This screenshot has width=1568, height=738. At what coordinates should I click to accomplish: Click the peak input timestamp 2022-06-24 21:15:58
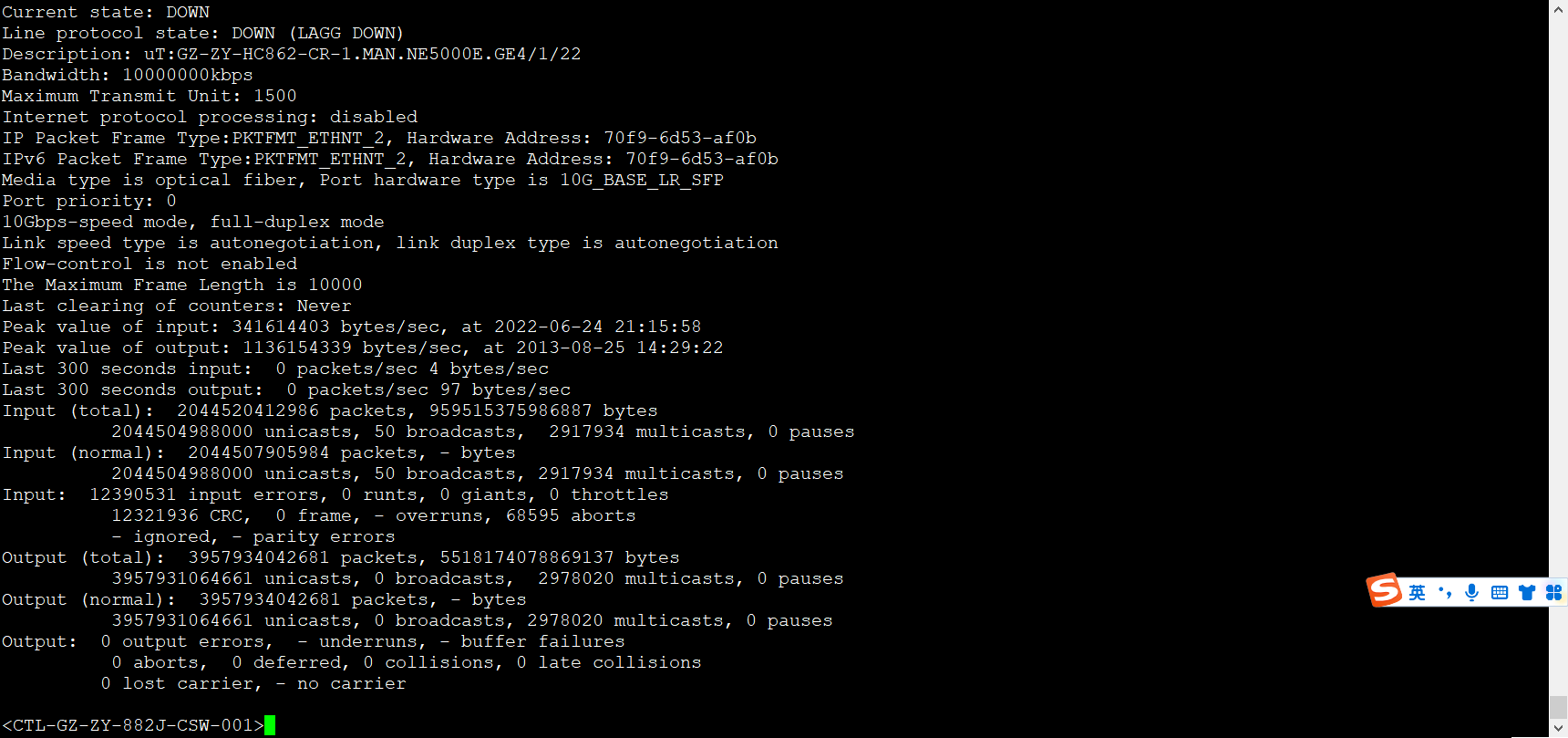pos(597,327)
